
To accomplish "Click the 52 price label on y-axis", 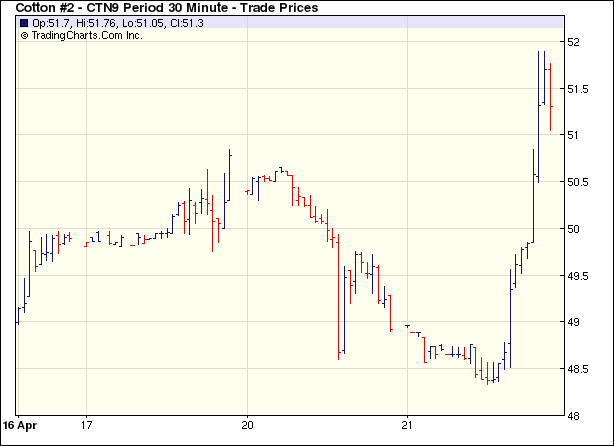I will [574, 42].
